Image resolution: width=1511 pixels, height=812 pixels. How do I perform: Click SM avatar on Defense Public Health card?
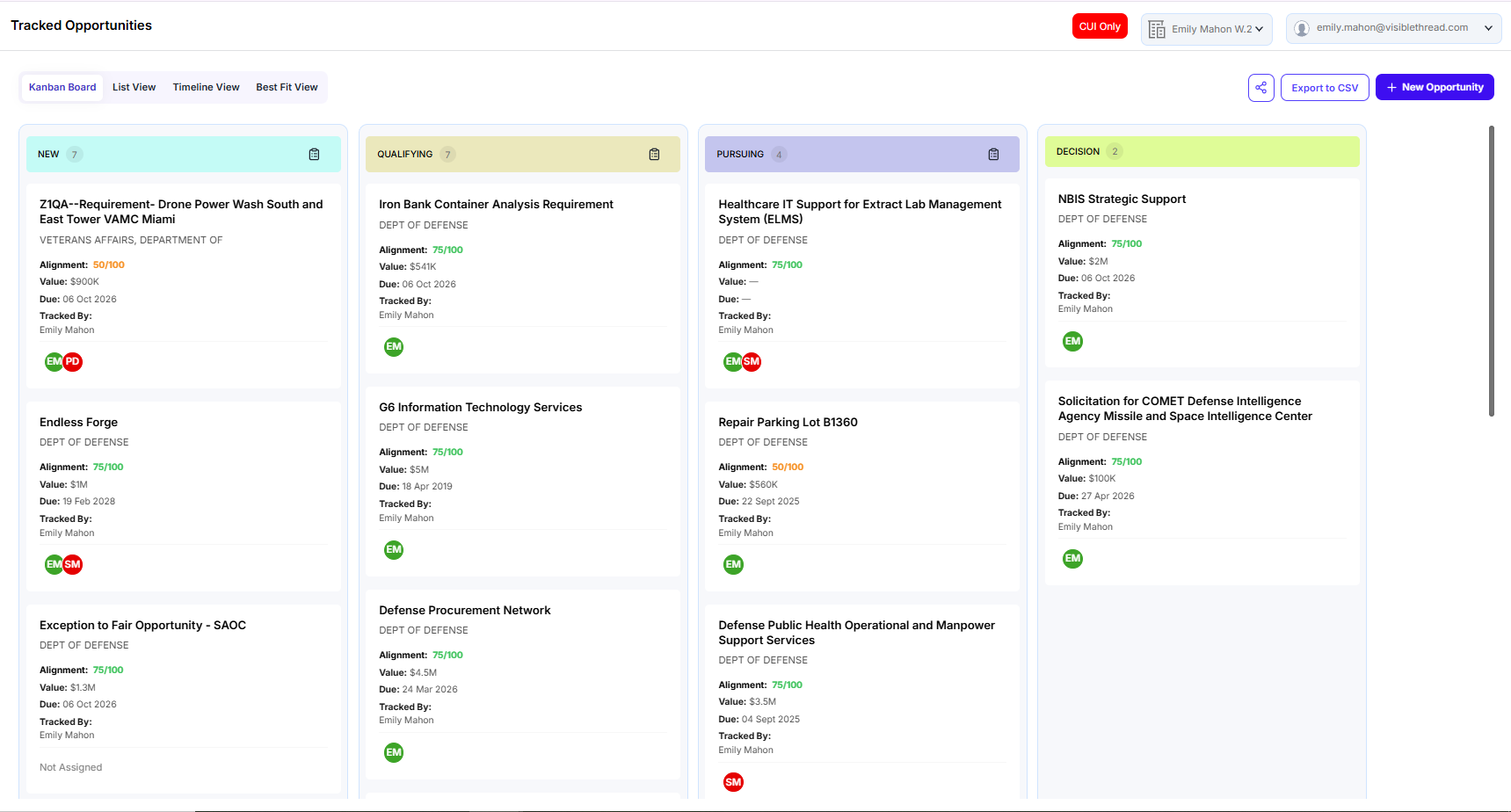tap(733, 782)
